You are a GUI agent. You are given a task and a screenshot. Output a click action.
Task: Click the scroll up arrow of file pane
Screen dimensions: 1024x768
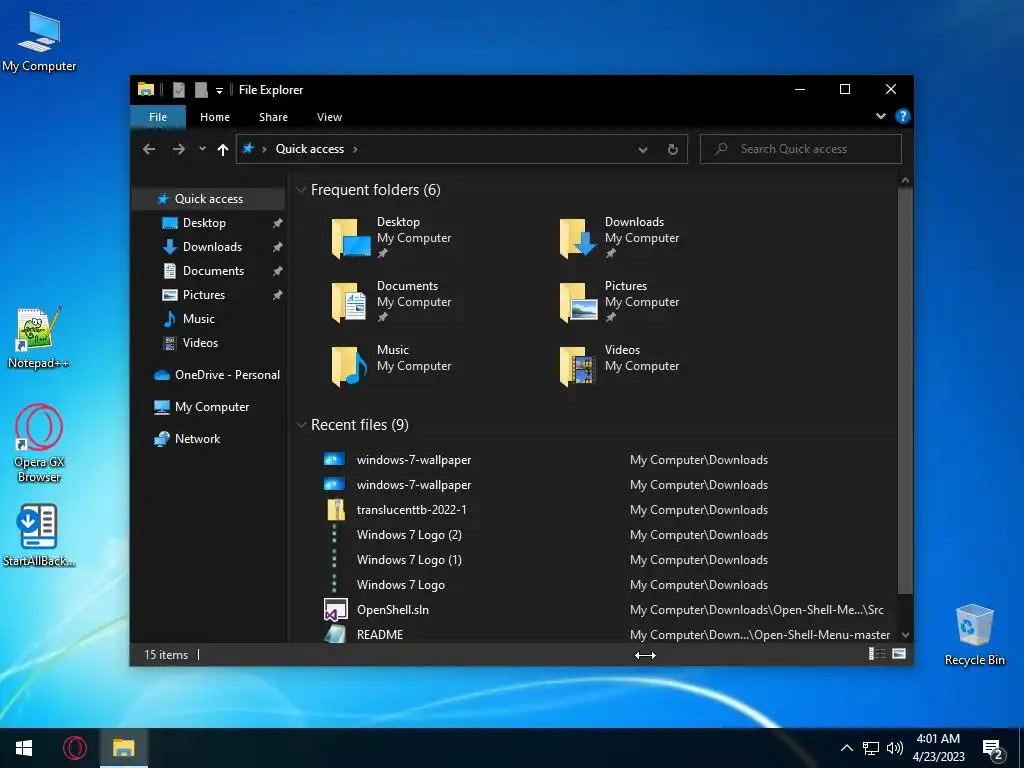pyautogui.click(x=905, y=180)
